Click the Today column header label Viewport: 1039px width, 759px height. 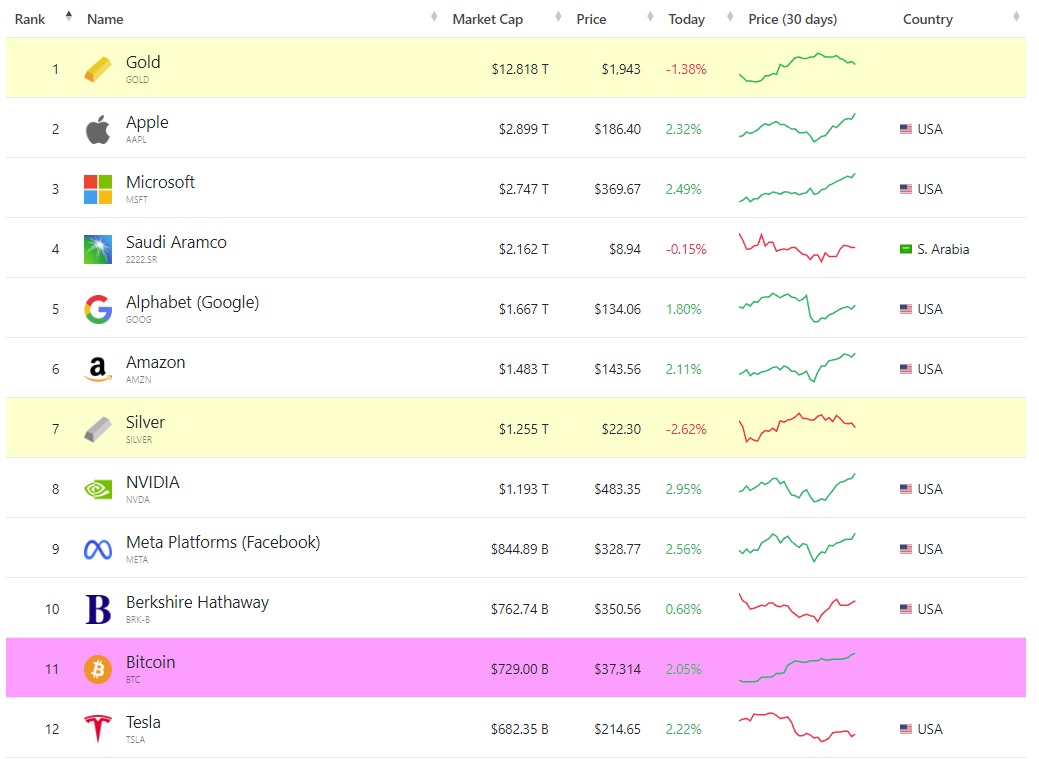click(686, 19)
